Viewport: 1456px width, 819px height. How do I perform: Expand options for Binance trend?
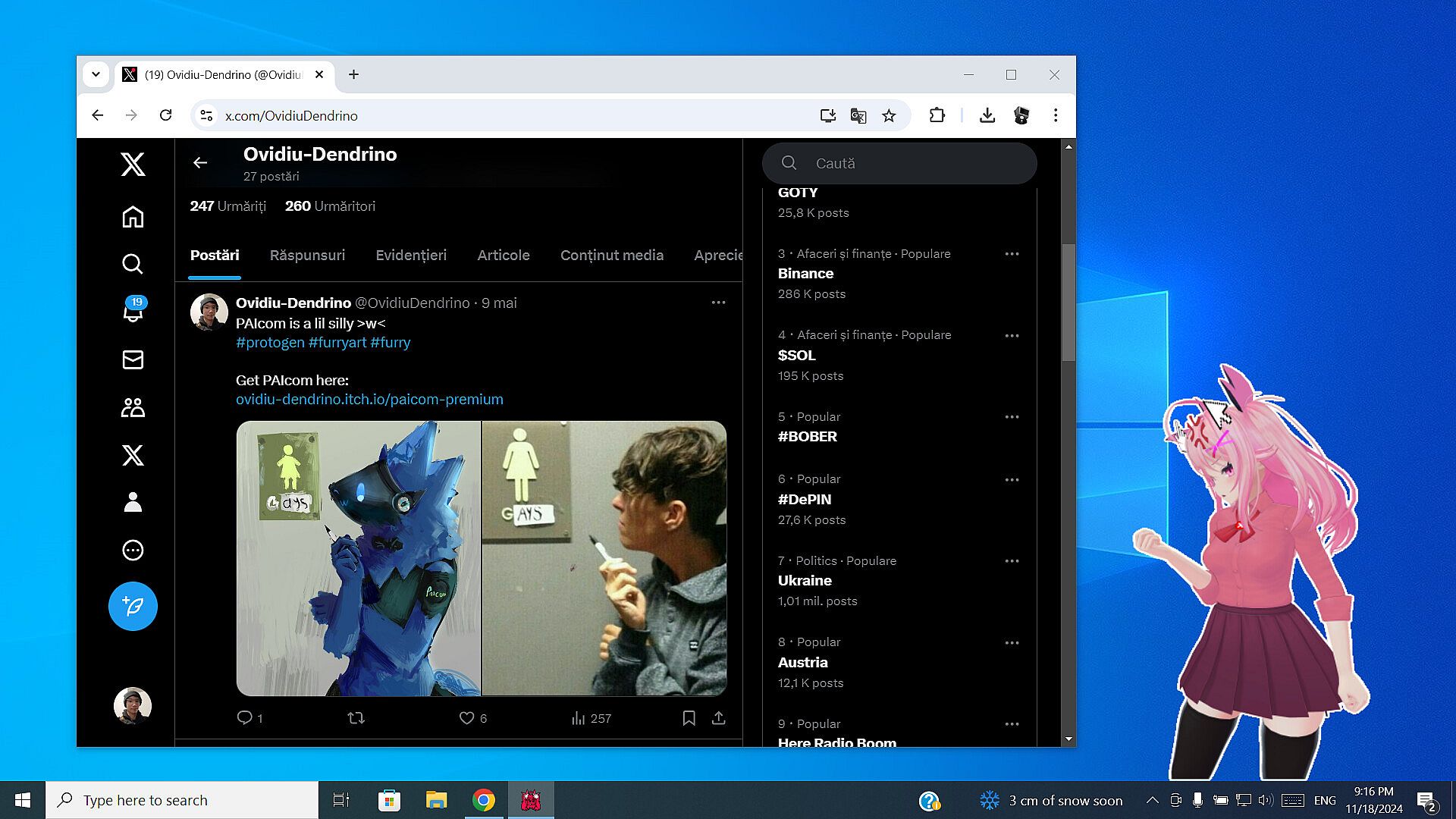[1012, 254]
